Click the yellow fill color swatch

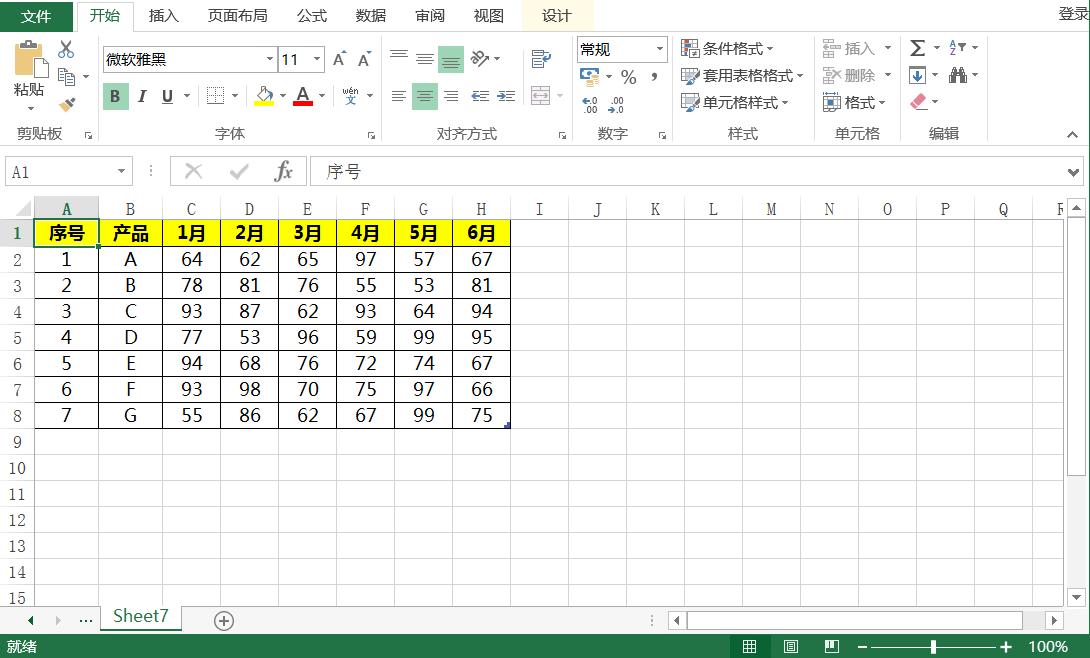pos(264,96)
